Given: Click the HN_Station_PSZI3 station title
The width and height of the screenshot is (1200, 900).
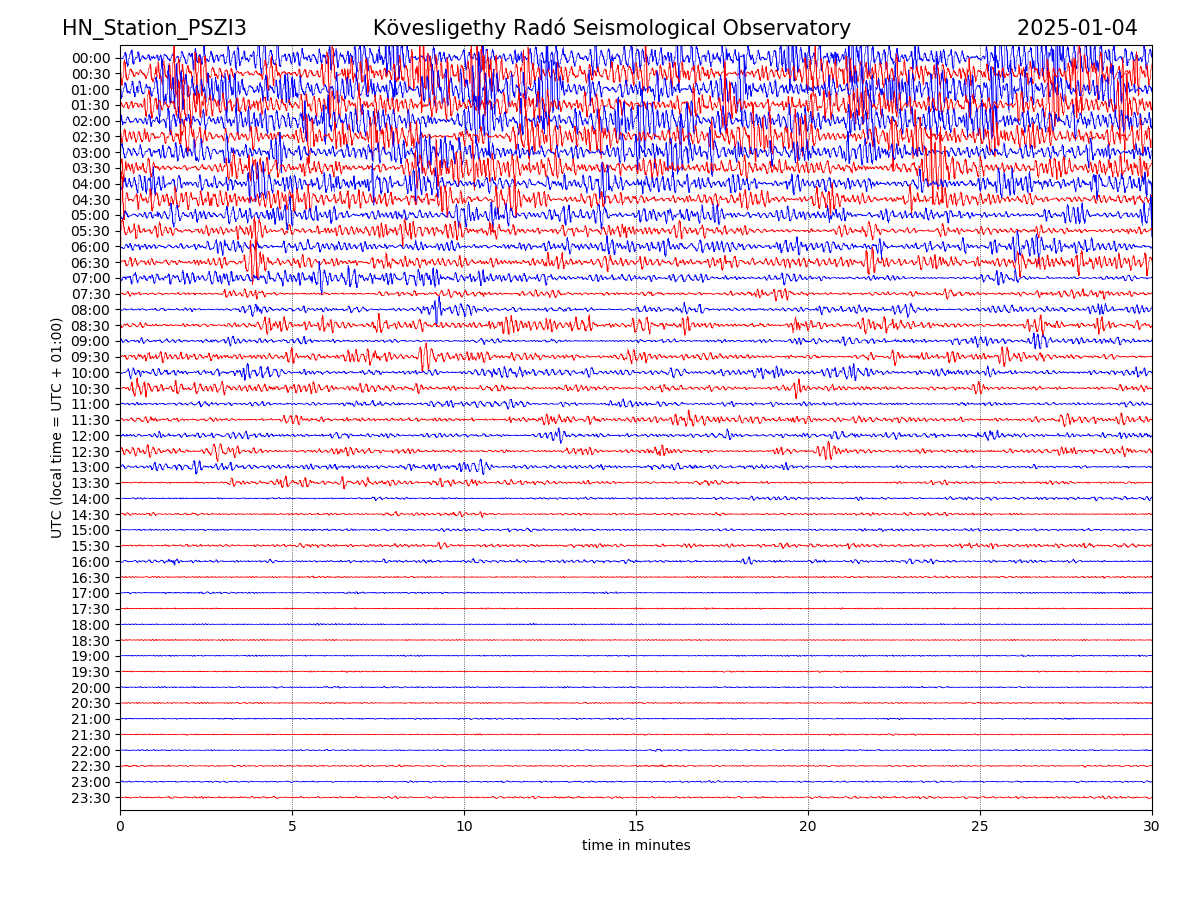Looking at the screenshot, I should [154, 28].
